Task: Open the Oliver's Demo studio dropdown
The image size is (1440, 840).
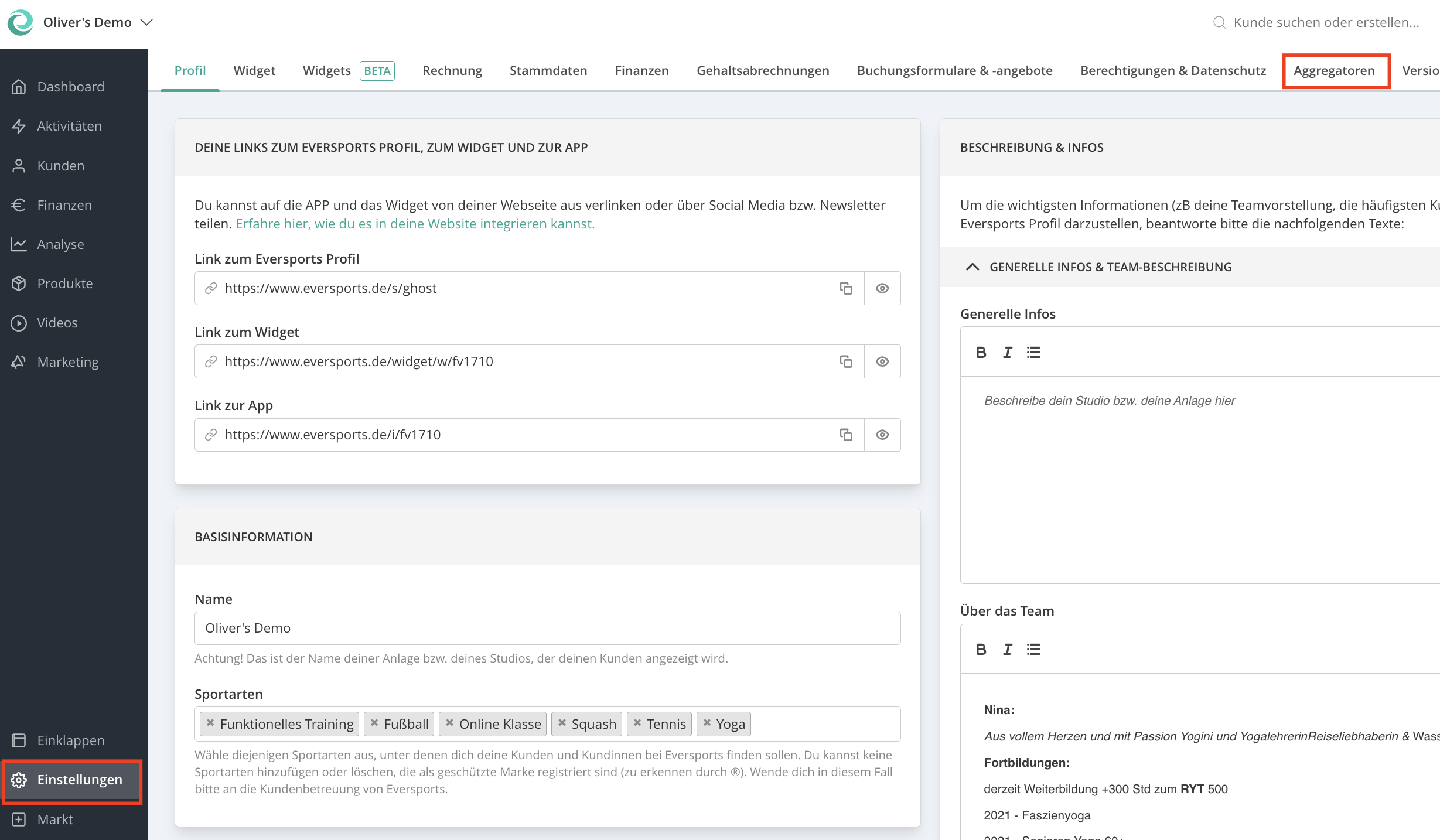Action: pos(98,22)
